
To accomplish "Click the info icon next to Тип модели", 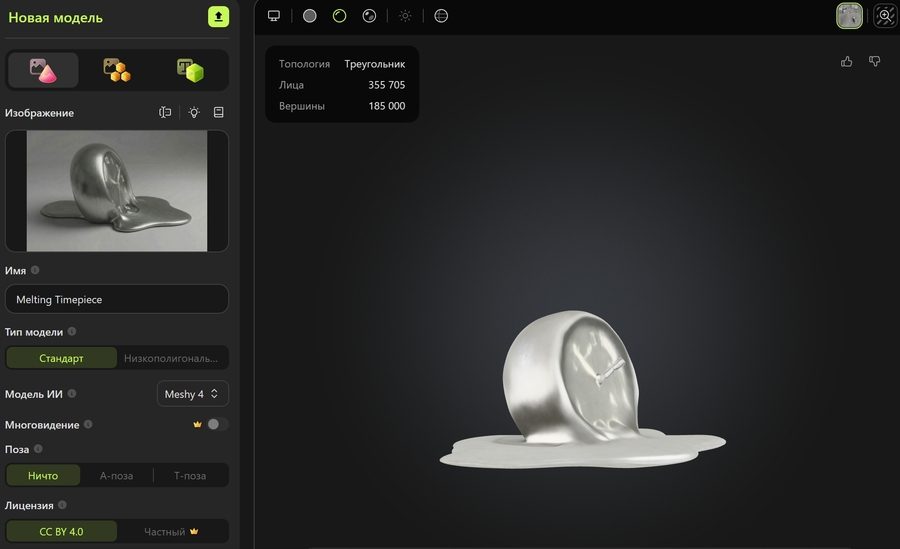I will point(72,331).
